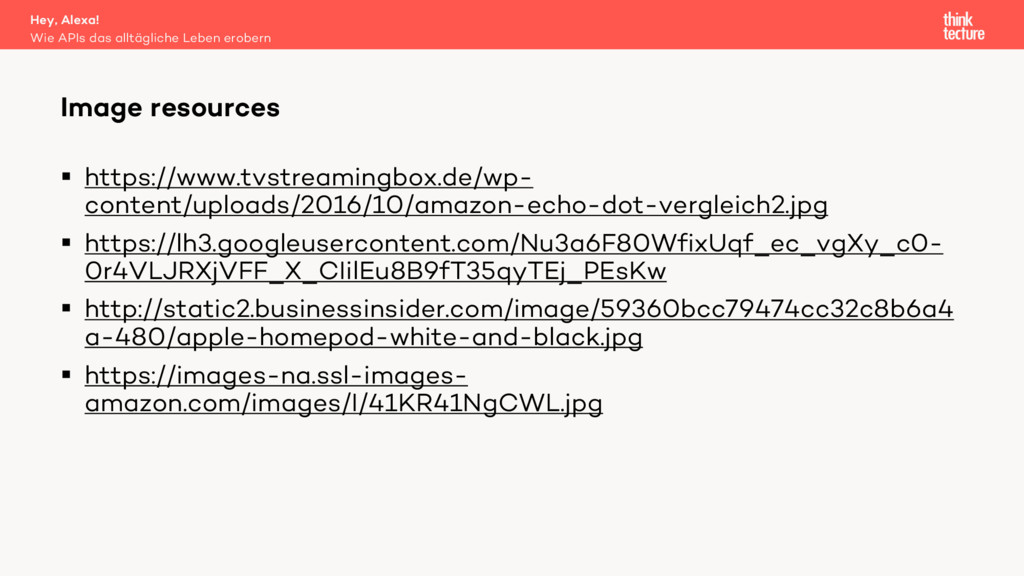Click the word 'tecture' in the logo
Image resolution: width=1024 pixels, height=576 pixels.
click(x=963, y=34)
